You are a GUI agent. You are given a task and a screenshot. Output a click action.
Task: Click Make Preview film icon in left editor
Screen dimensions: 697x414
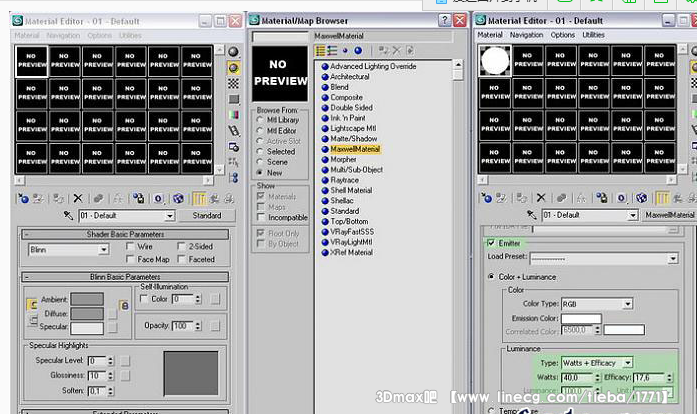(x=233, y=131)
